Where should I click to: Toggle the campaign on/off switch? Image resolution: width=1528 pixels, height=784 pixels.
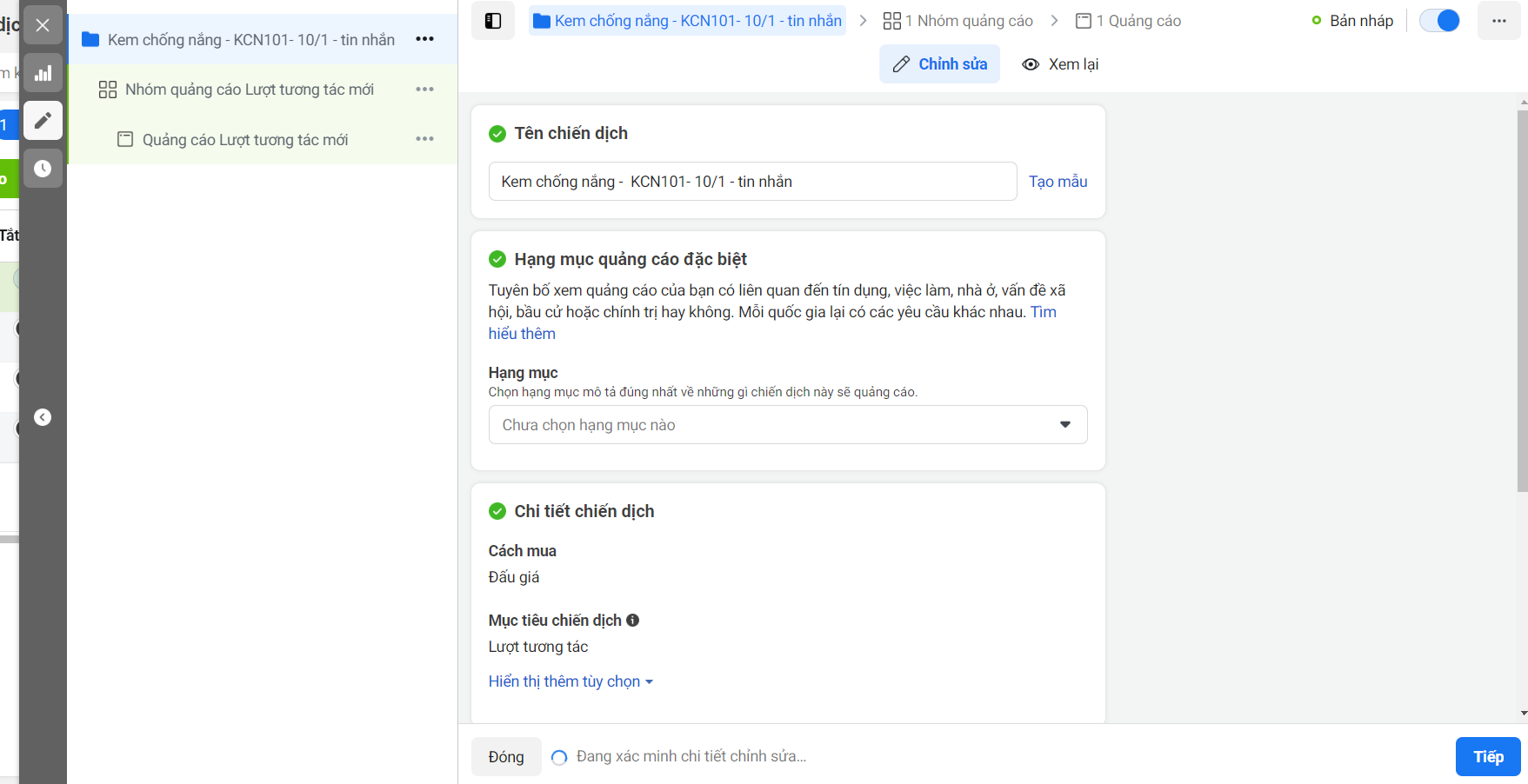point(1439,21)
